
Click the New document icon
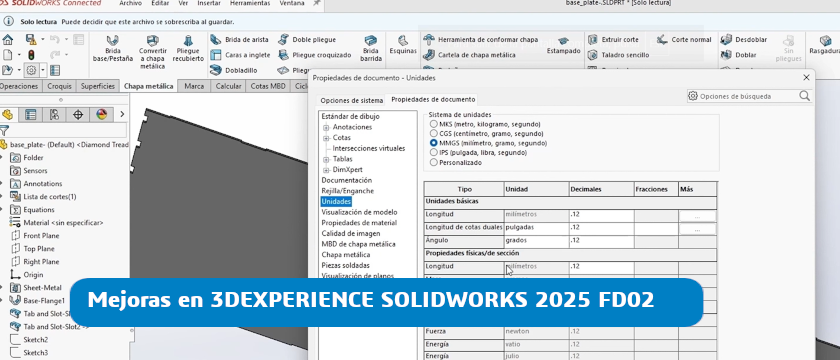[8, 55]
